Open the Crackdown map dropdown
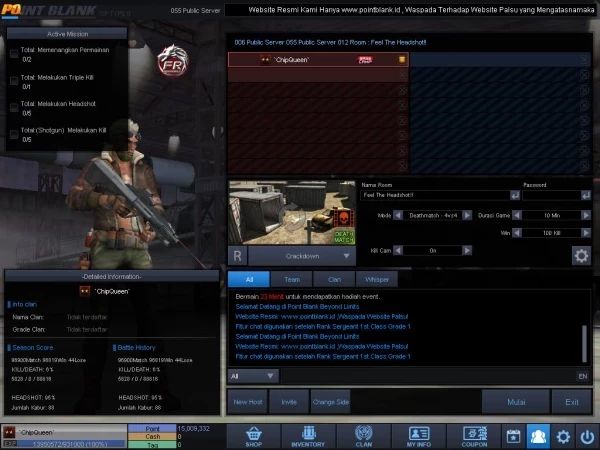Viewport: 600px width, 450px height. [x=302, y=256]
